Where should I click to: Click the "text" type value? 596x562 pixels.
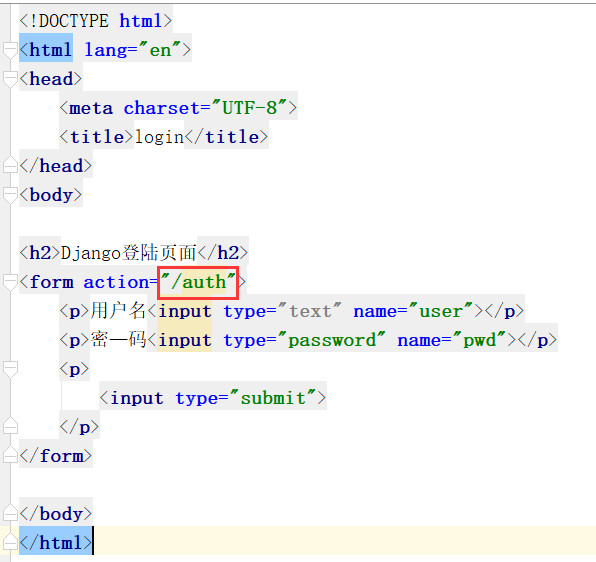[x=309, y=311]
